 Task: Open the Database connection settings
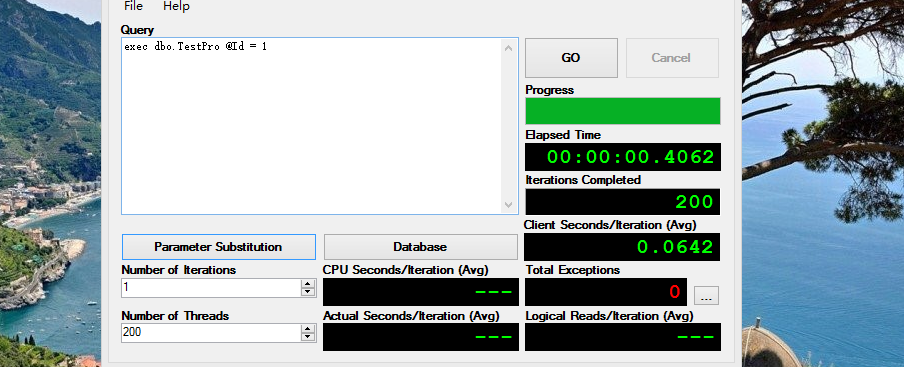420,247
